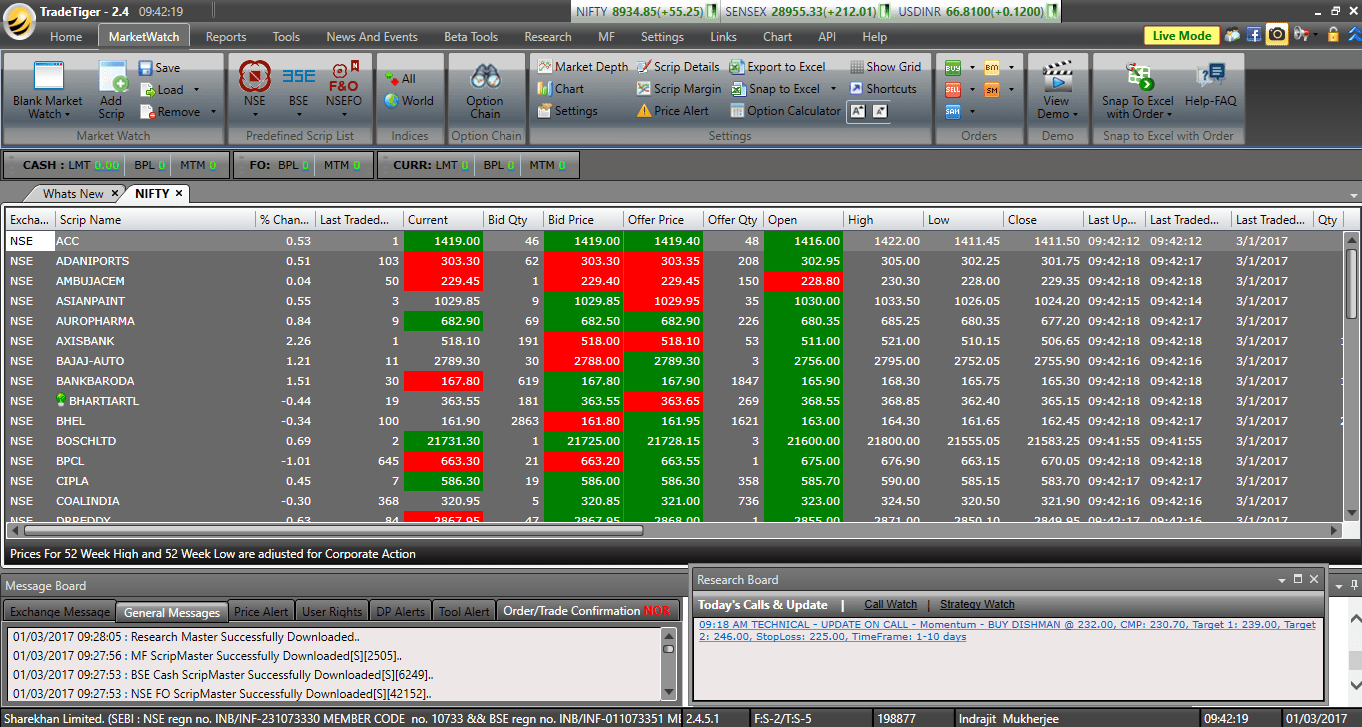Switch to the DP Alerts tab
The width and height of the screenshot is (1362, 727).
[401, 612]
